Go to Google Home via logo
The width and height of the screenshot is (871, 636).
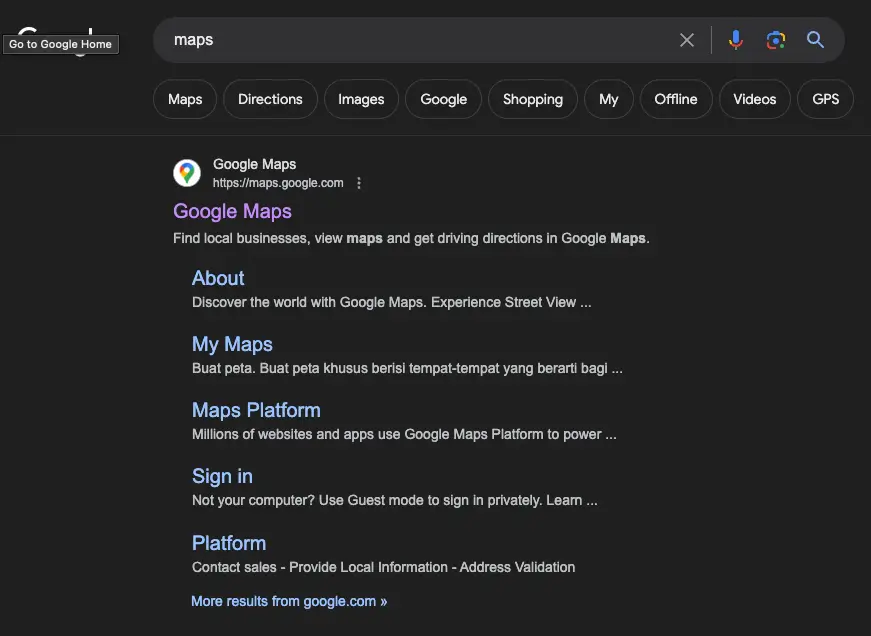coord(56,40)
